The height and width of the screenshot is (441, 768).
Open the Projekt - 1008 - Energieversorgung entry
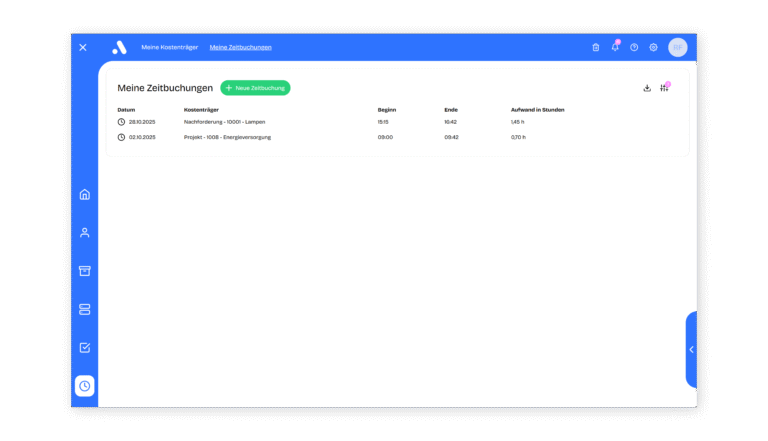click(x=227, y=137)
